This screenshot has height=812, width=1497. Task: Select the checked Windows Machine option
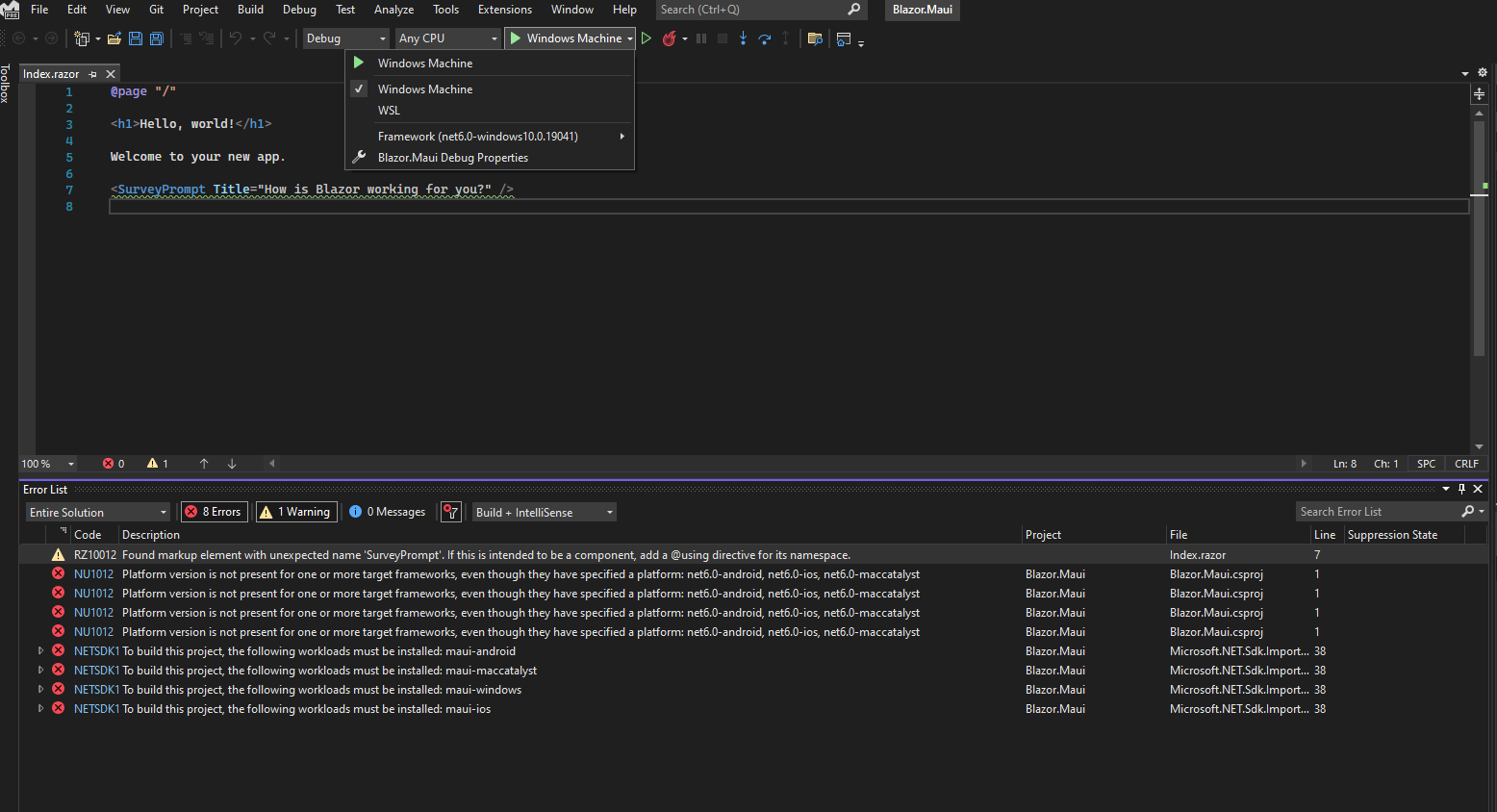click(424, 89)
